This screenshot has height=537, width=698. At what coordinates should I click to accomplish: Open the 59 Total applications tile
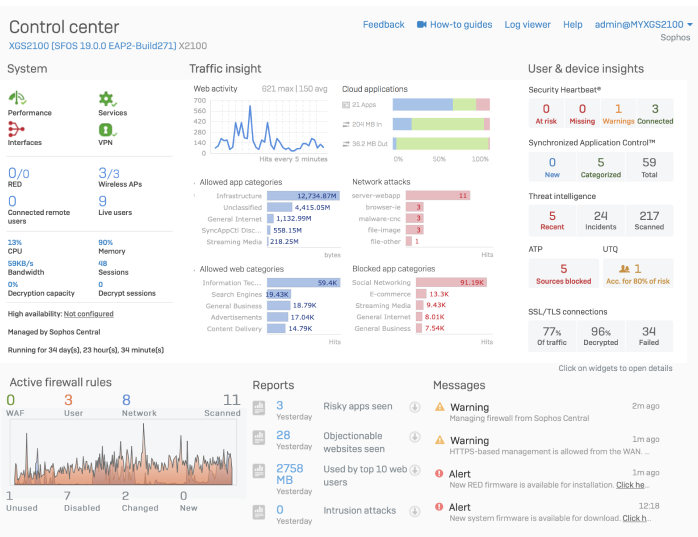coord(649,167)
